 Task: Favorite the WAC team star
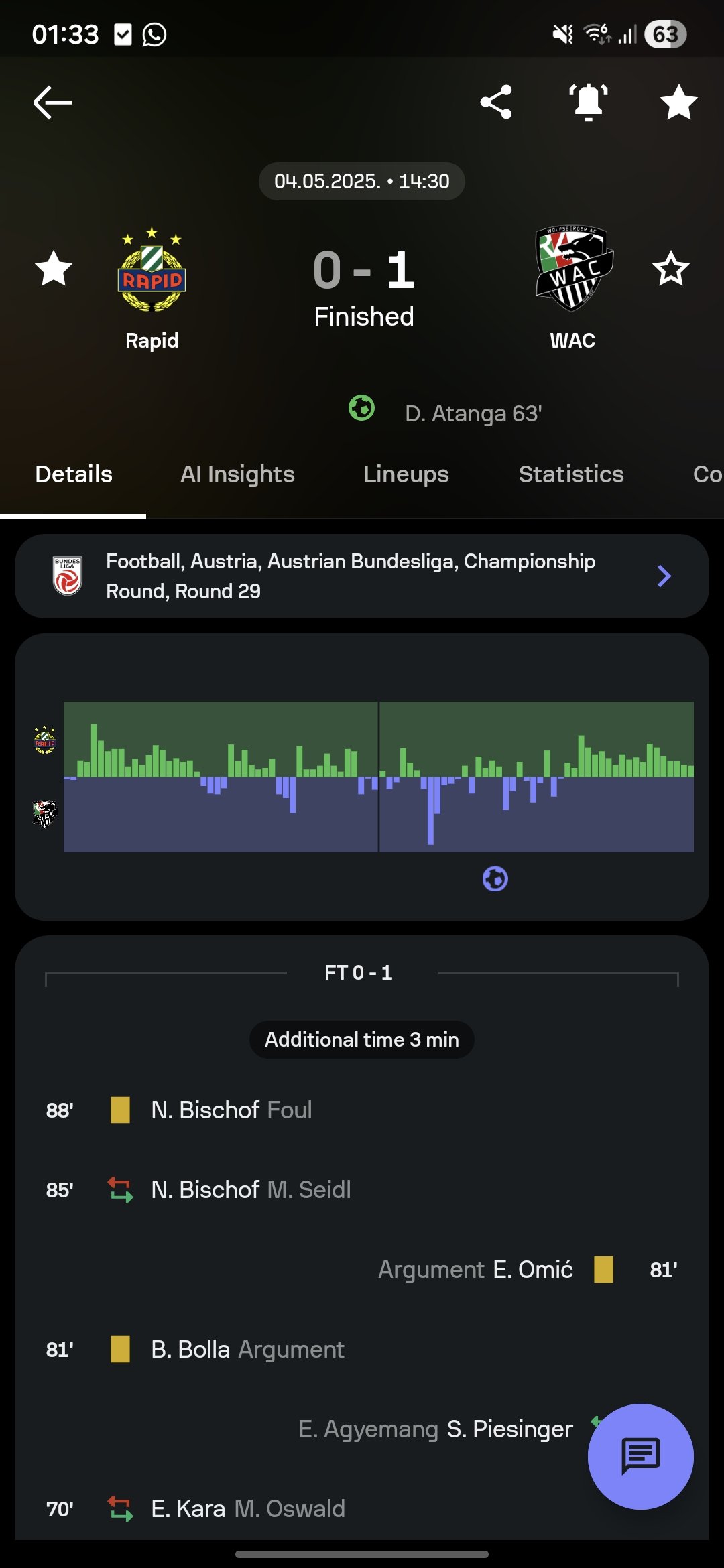click(670, 269)
